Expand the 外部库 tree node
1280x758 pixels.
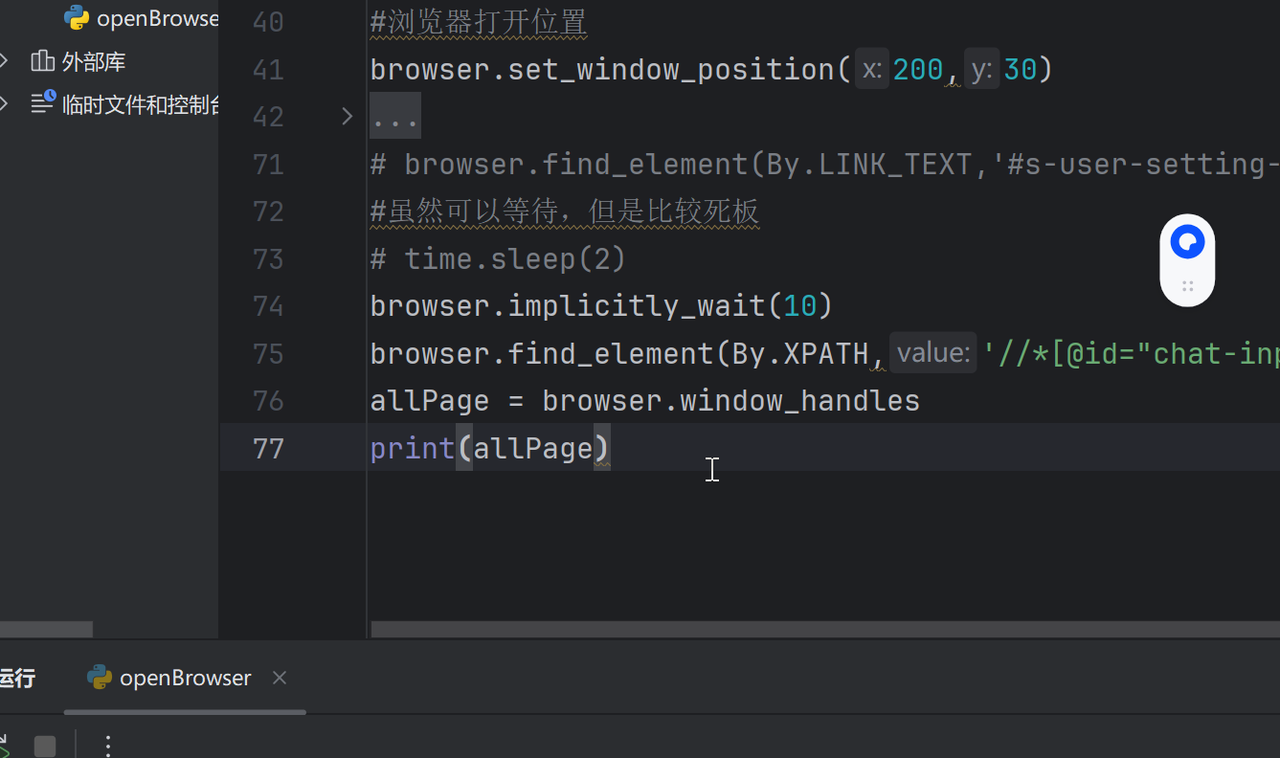coord(5,62)
